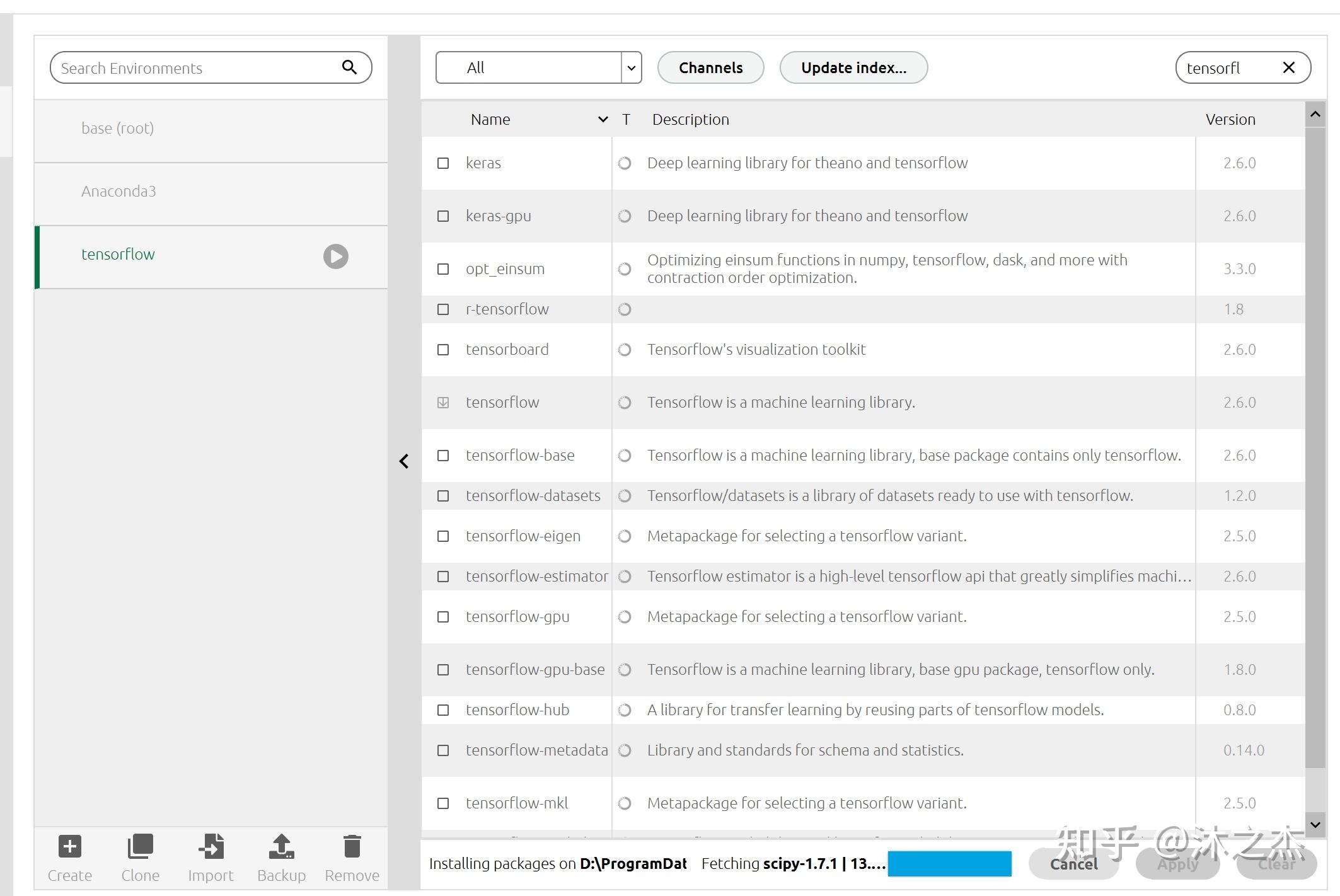Click the Remove environment trash icon

pos(352,847)
